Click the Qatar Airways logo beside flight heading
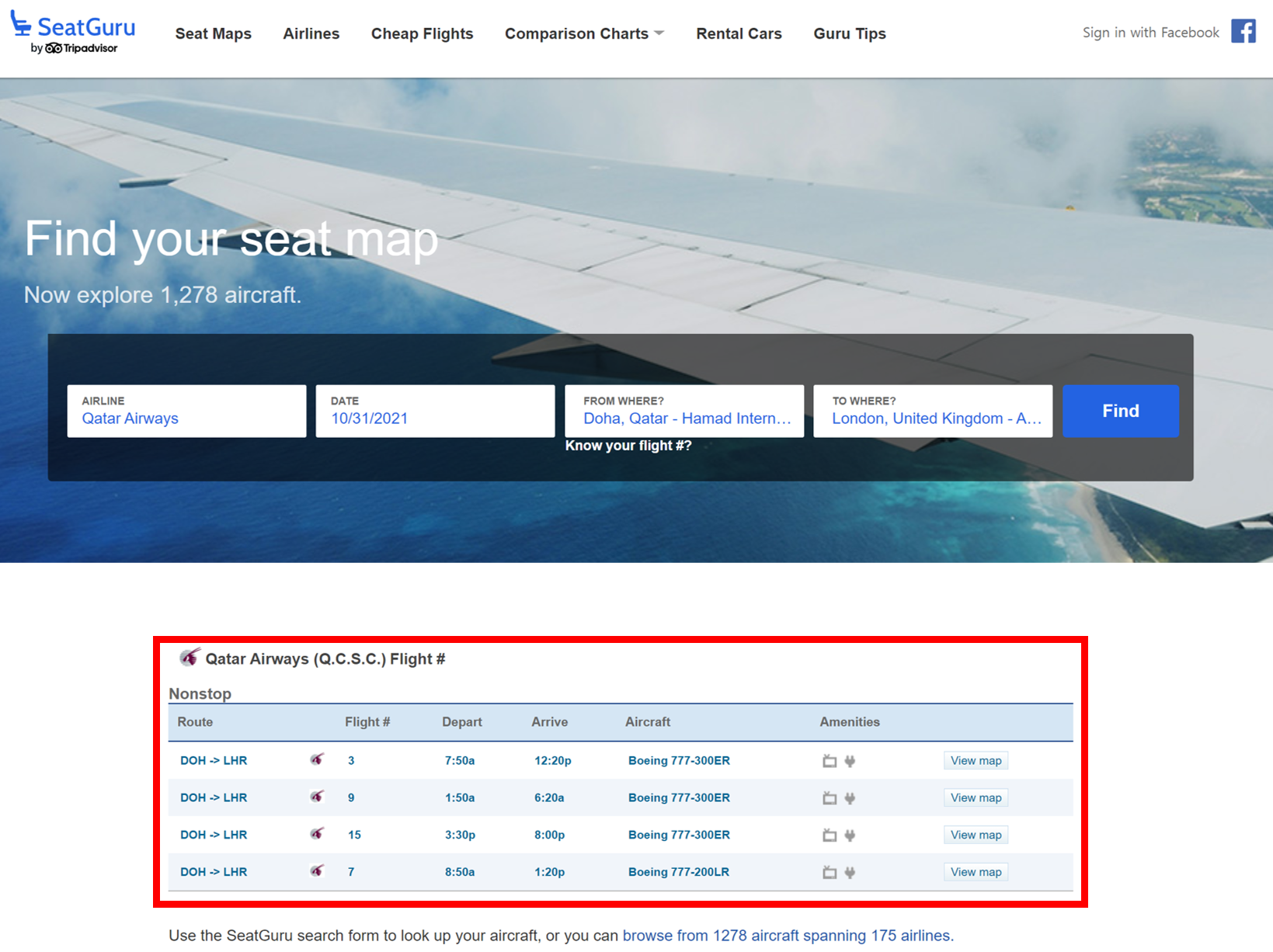 click(190, 658)
